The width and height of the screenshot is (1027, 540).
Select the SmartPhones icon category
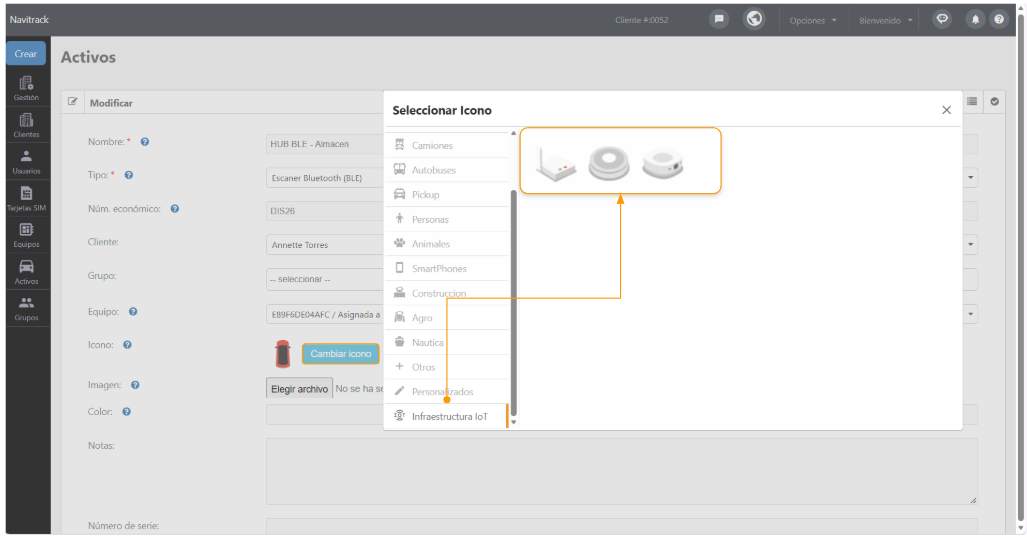(x=447, y=269)
